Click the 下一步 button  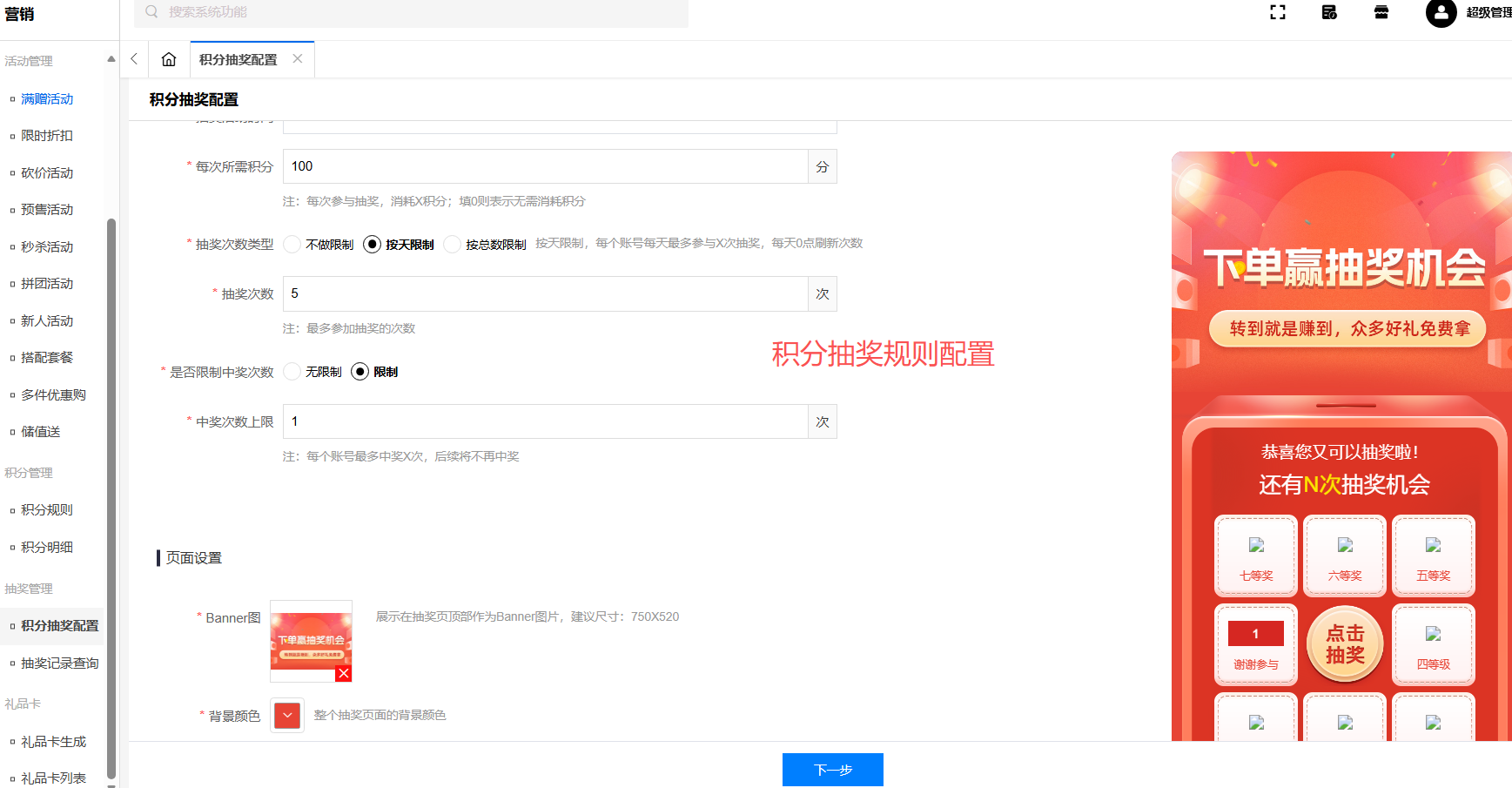tap(833, 770)
